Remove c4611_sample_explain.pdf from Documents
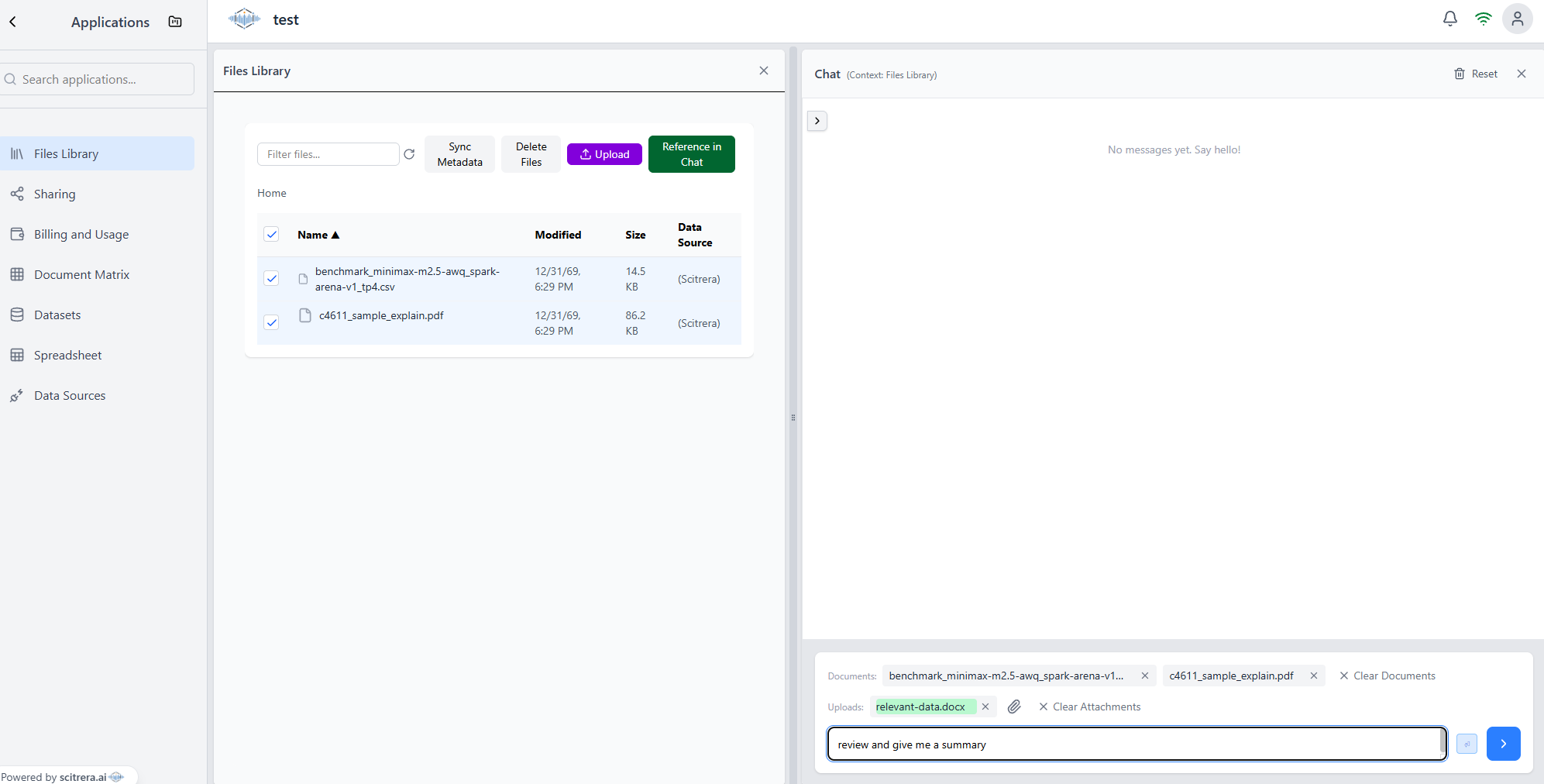 click(1314, 676)
